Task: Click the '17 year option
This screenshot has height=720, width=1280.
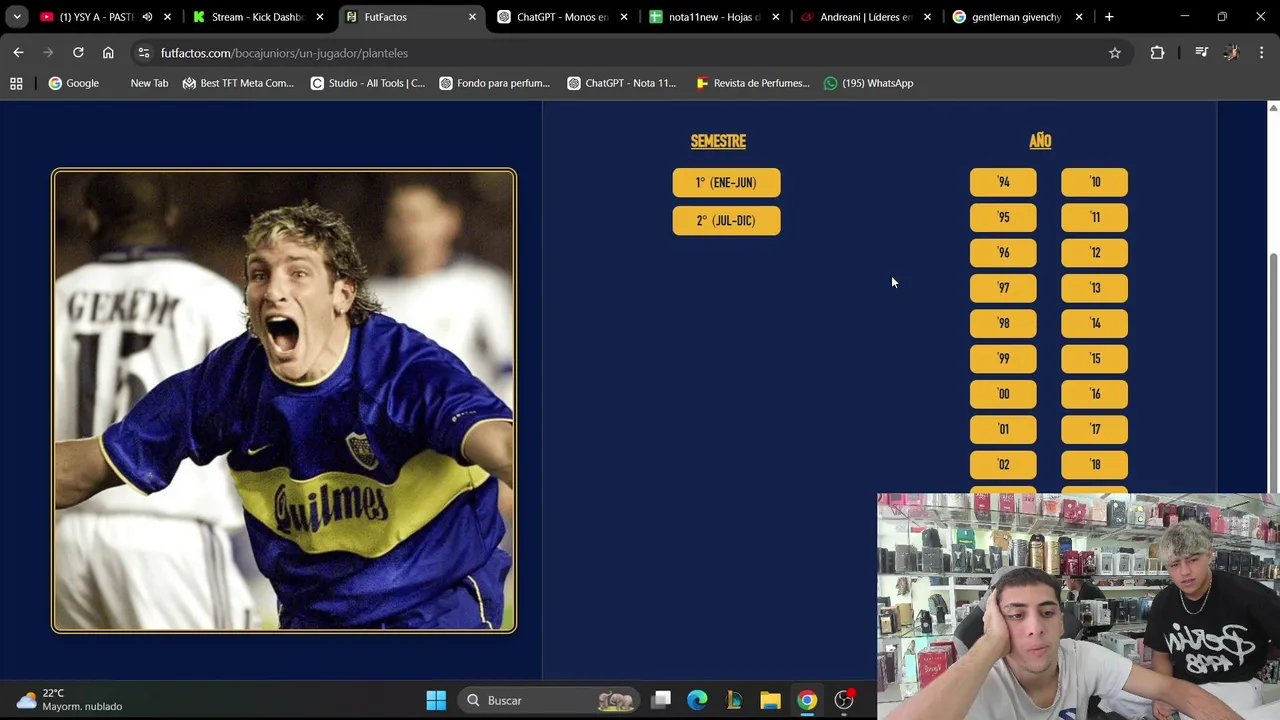Action: (x=1094, y=429)
